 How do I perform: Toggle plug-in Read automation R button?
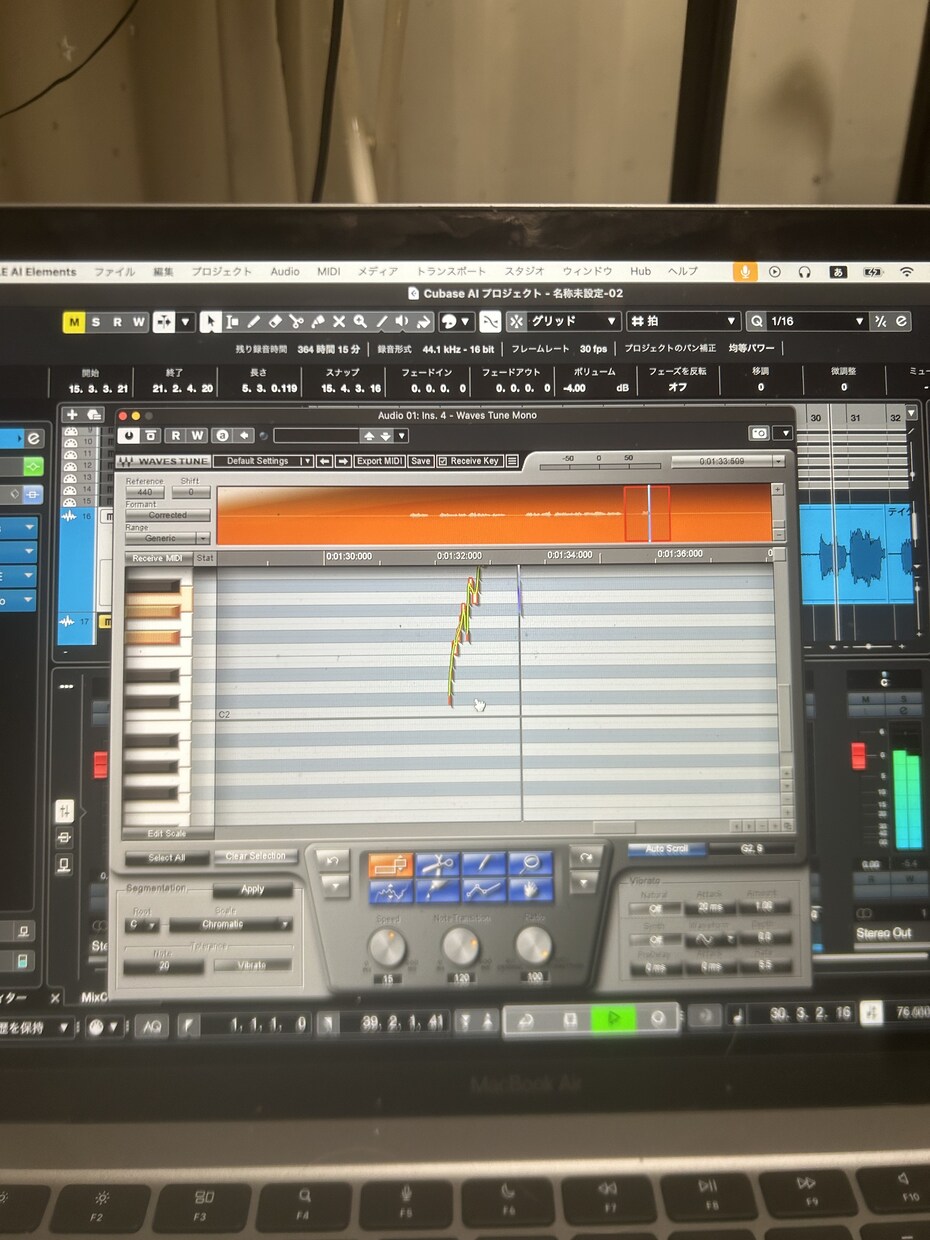[176, 435]
